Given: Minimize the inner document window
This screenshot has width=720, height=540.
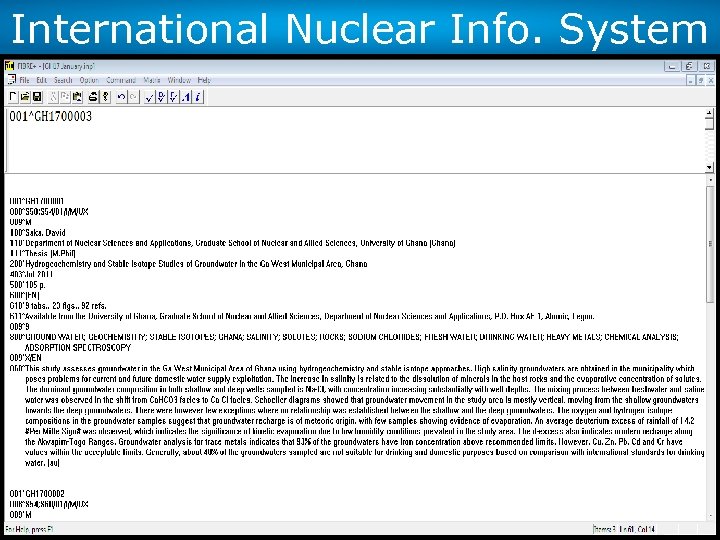Looking at the screenshot, I should [x=691, y=80].
